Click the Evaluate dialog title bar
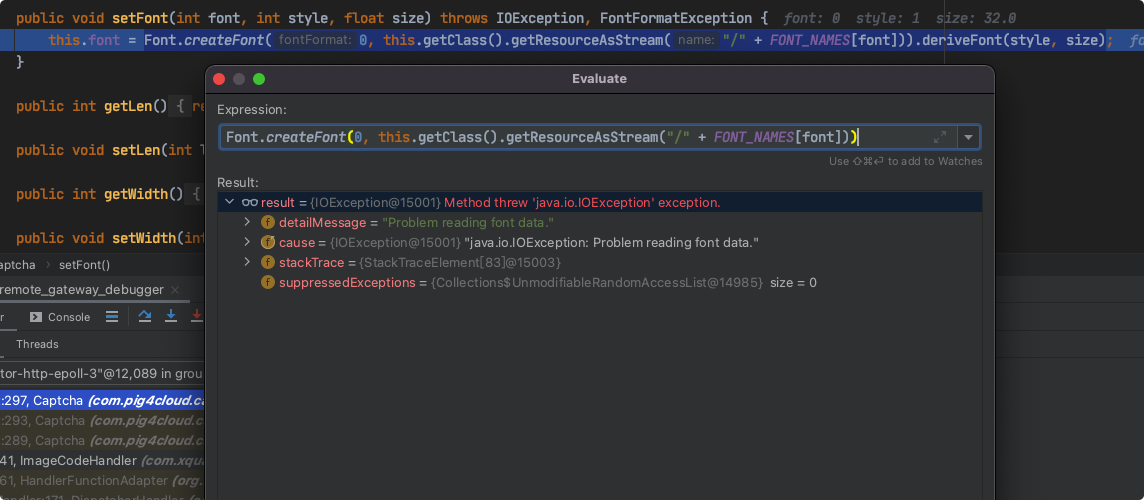The width and height of the screenshot is (1144, 500). [x=599, y=79]
